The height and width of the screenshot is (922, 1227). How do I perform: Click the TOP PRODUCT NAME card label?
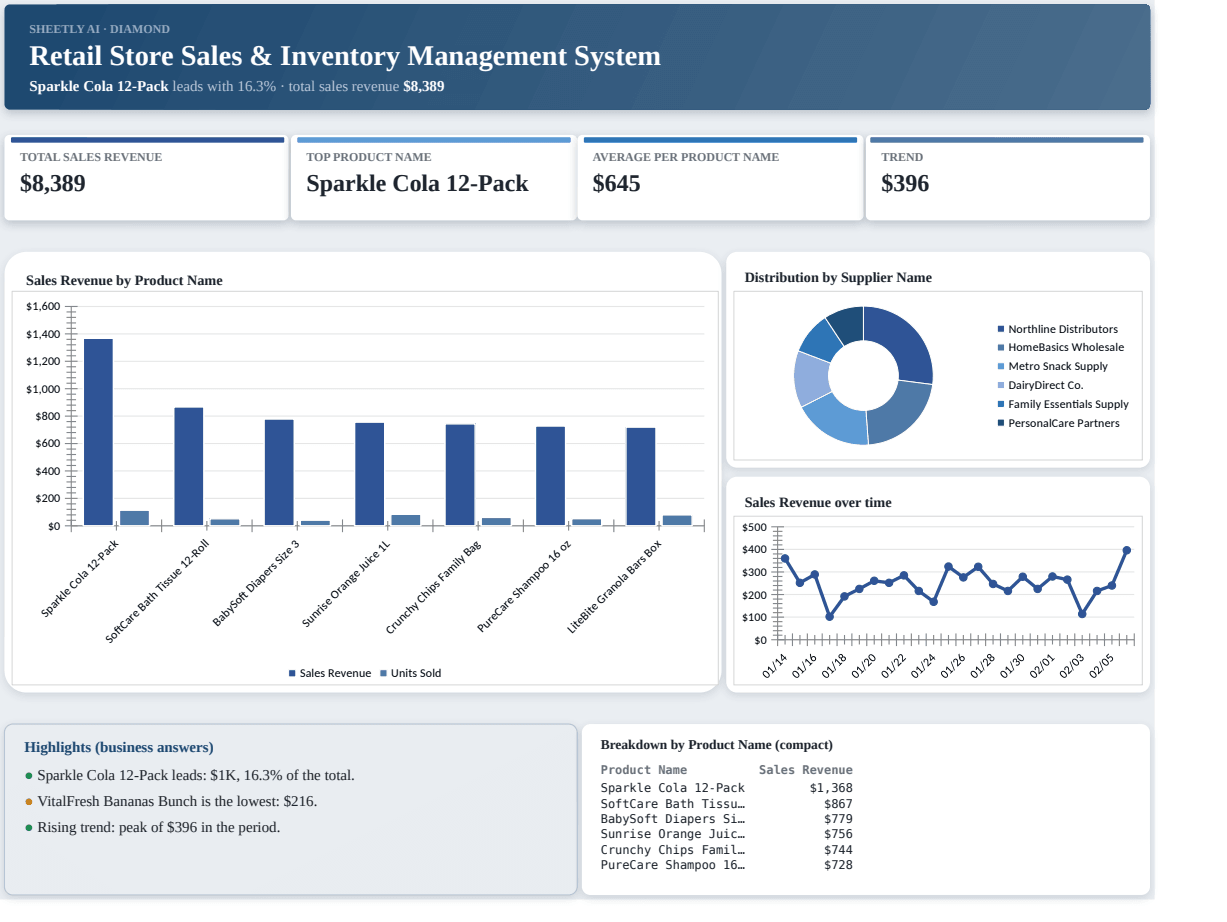(369, 157)
